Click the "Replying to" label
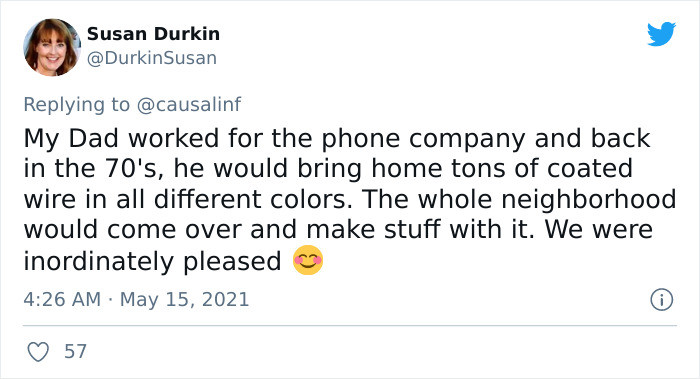Image resolution: width=700 pixels, height=379 pixels. coord(77,105)
